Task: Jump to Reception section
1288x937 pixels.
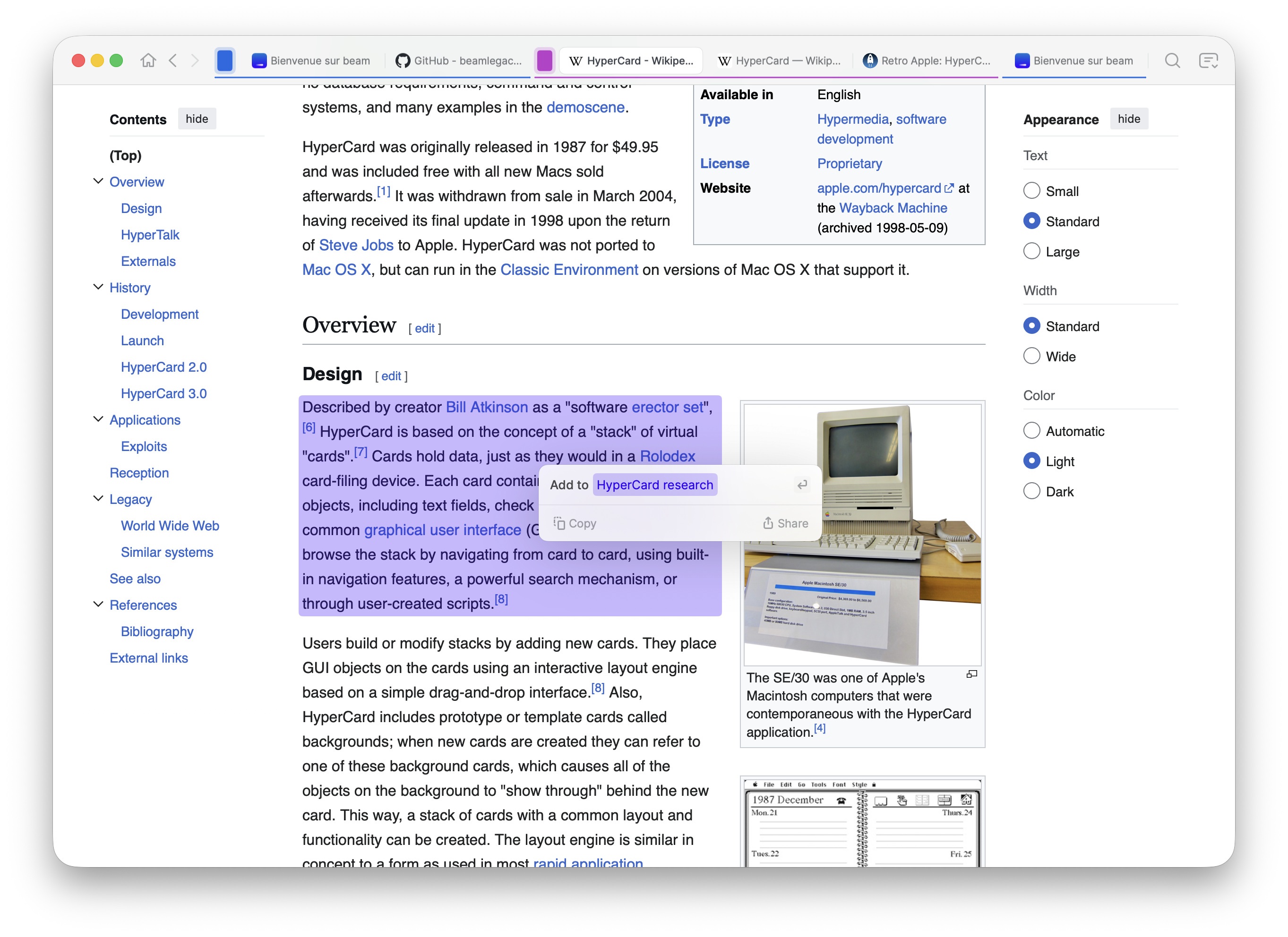Action: (139, 473)
